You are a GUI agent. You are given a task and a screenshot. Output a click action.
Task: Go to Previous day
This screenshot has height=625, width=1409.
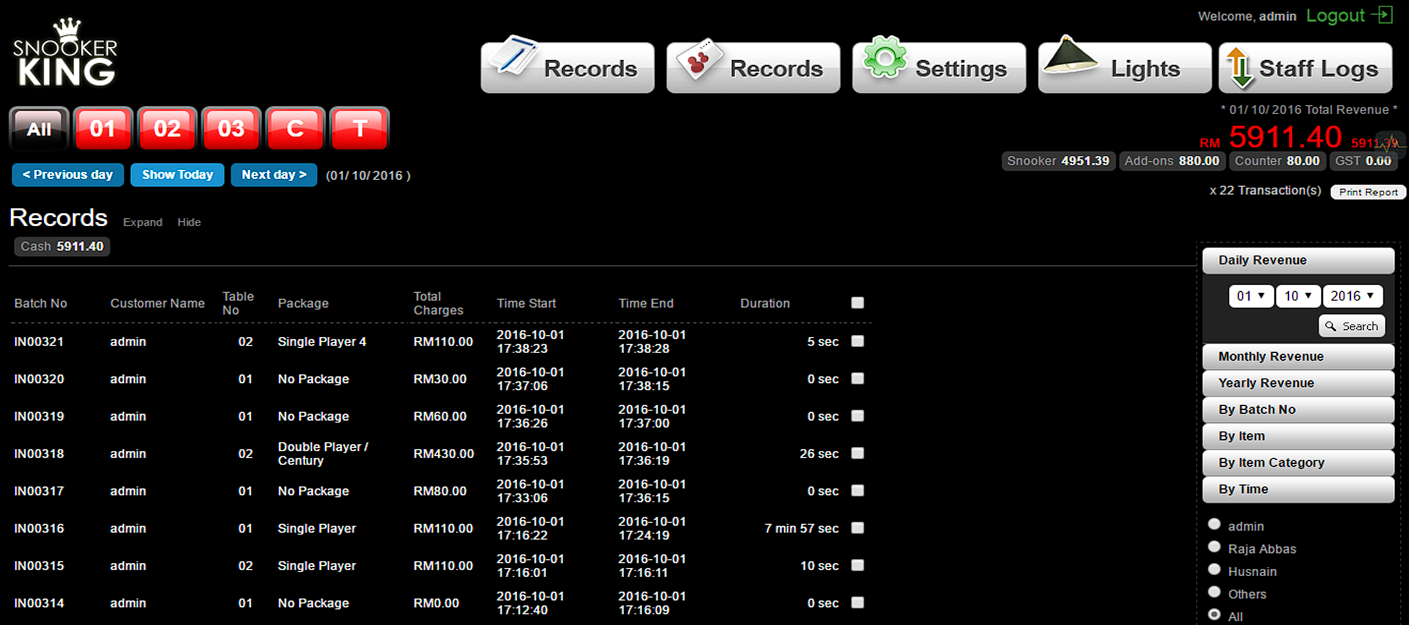click(68, 175)
